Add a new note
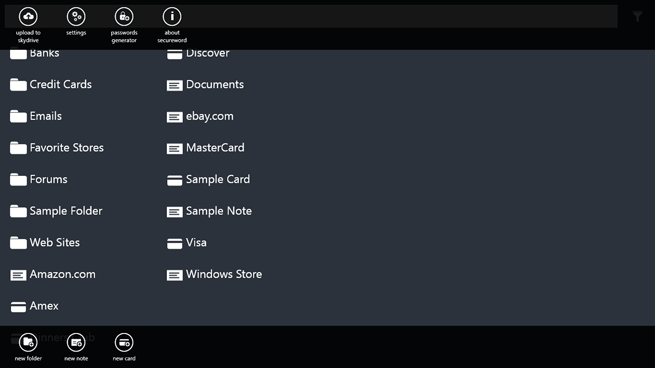Viewport: 655px width, 368px height. click(76, 343)
